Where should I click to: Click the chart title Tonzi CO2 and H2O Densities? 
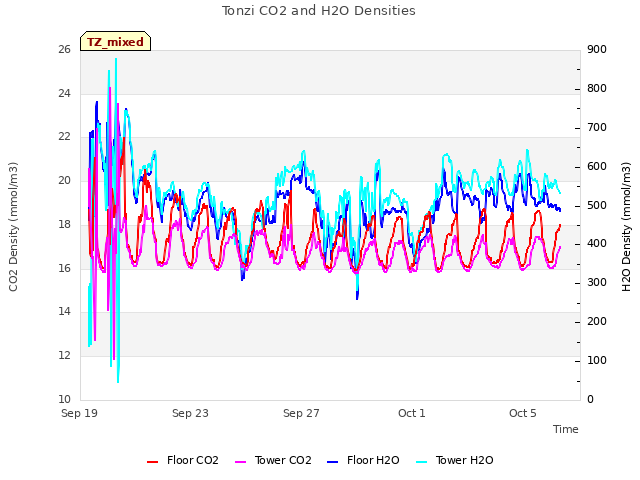319,11
